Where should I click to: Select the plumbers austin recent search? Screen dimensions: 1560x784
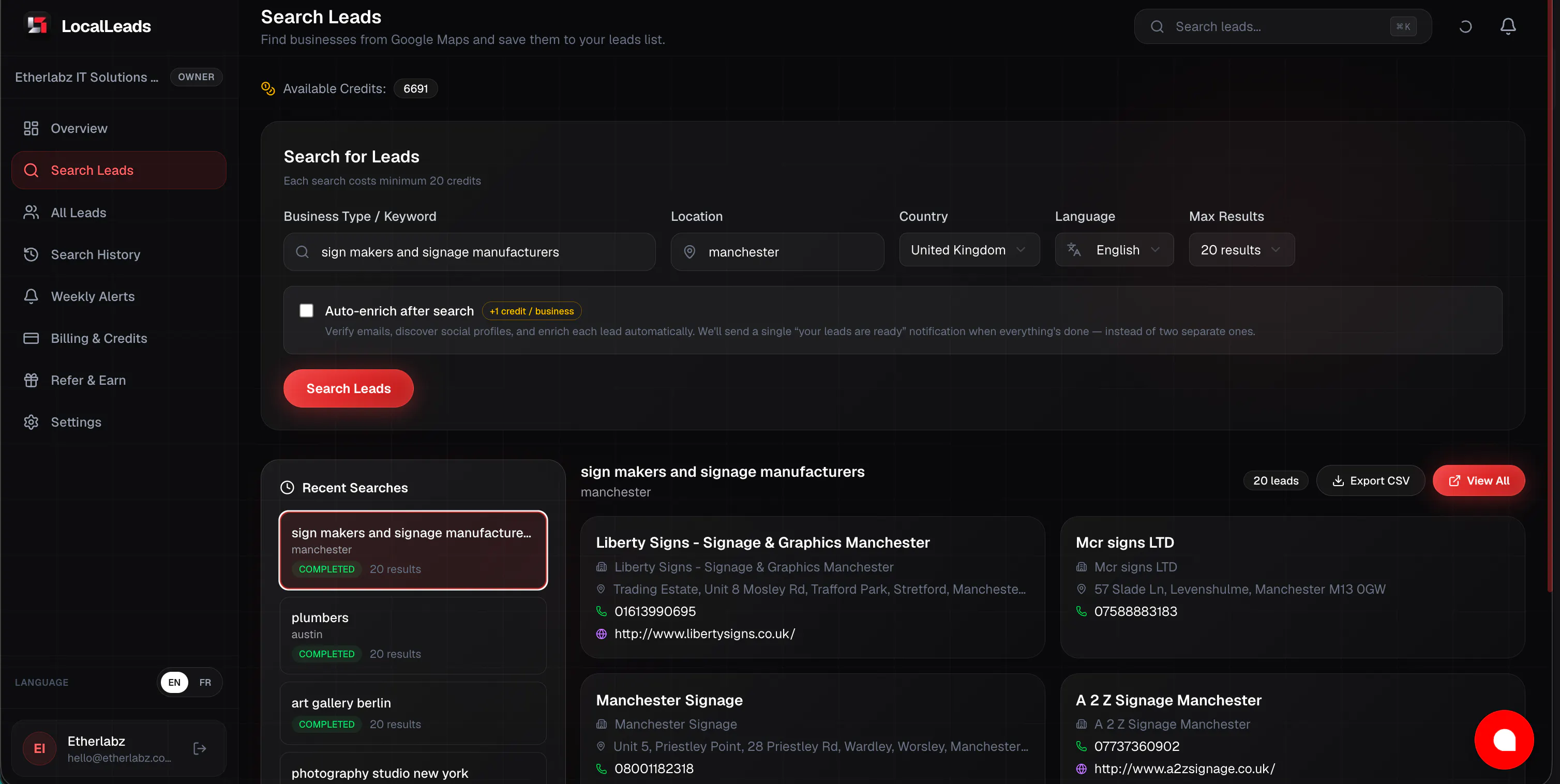[x=413, y=636]
